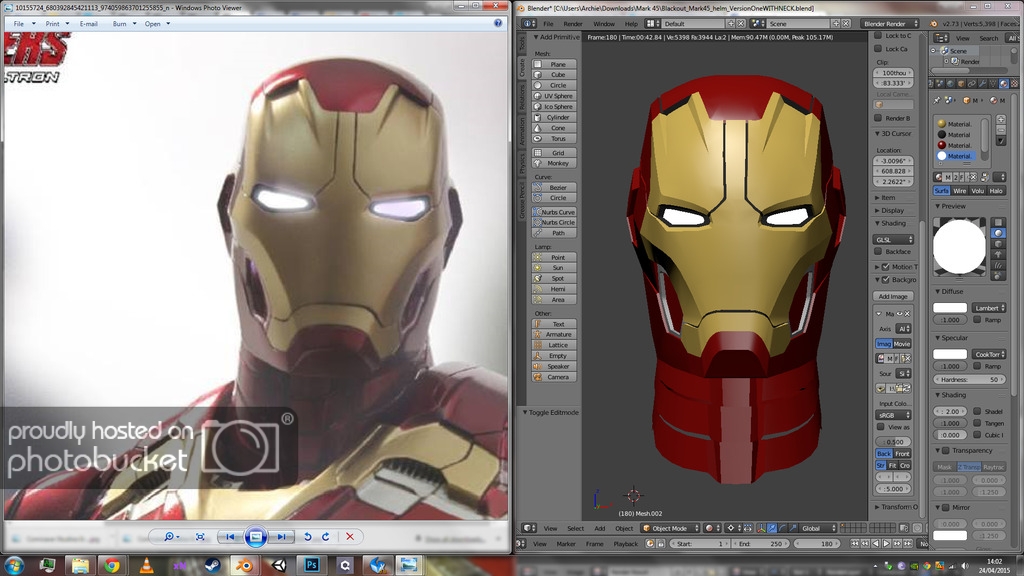
Task: Add a Point lamp
Action: point(554,257)
